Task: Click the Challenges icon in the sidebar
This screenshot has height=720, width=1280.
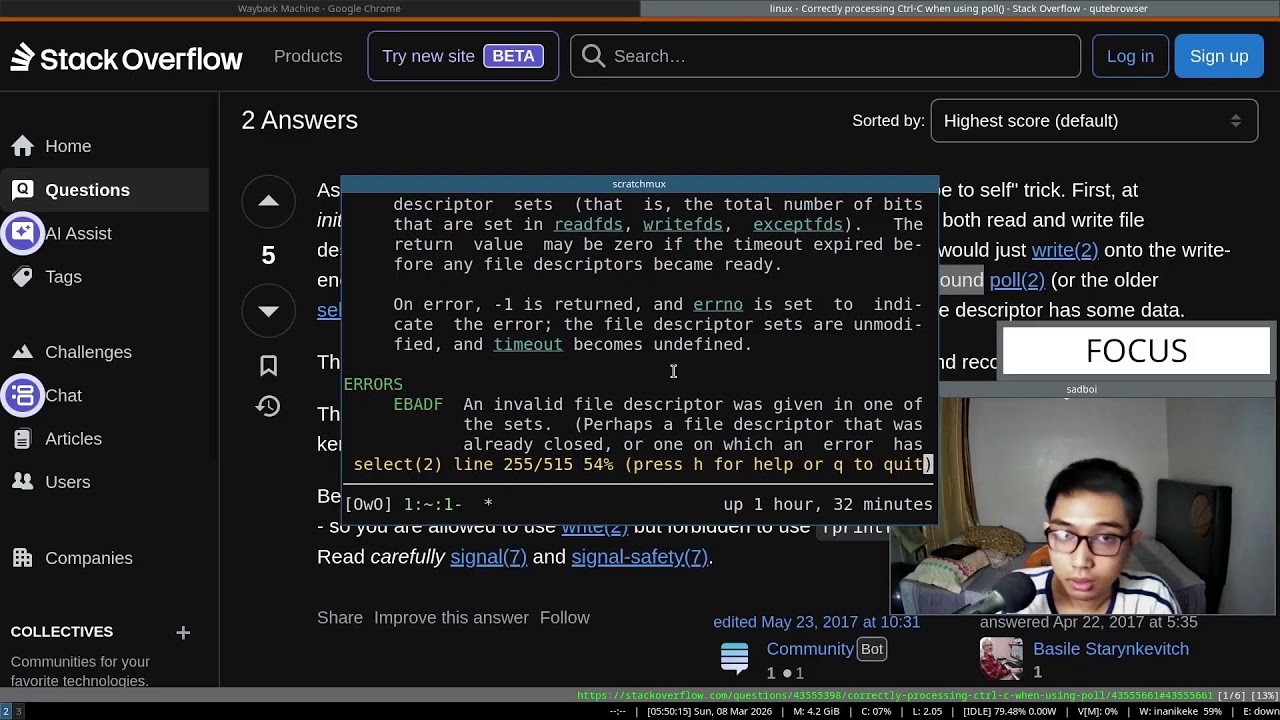Action: 23,352
